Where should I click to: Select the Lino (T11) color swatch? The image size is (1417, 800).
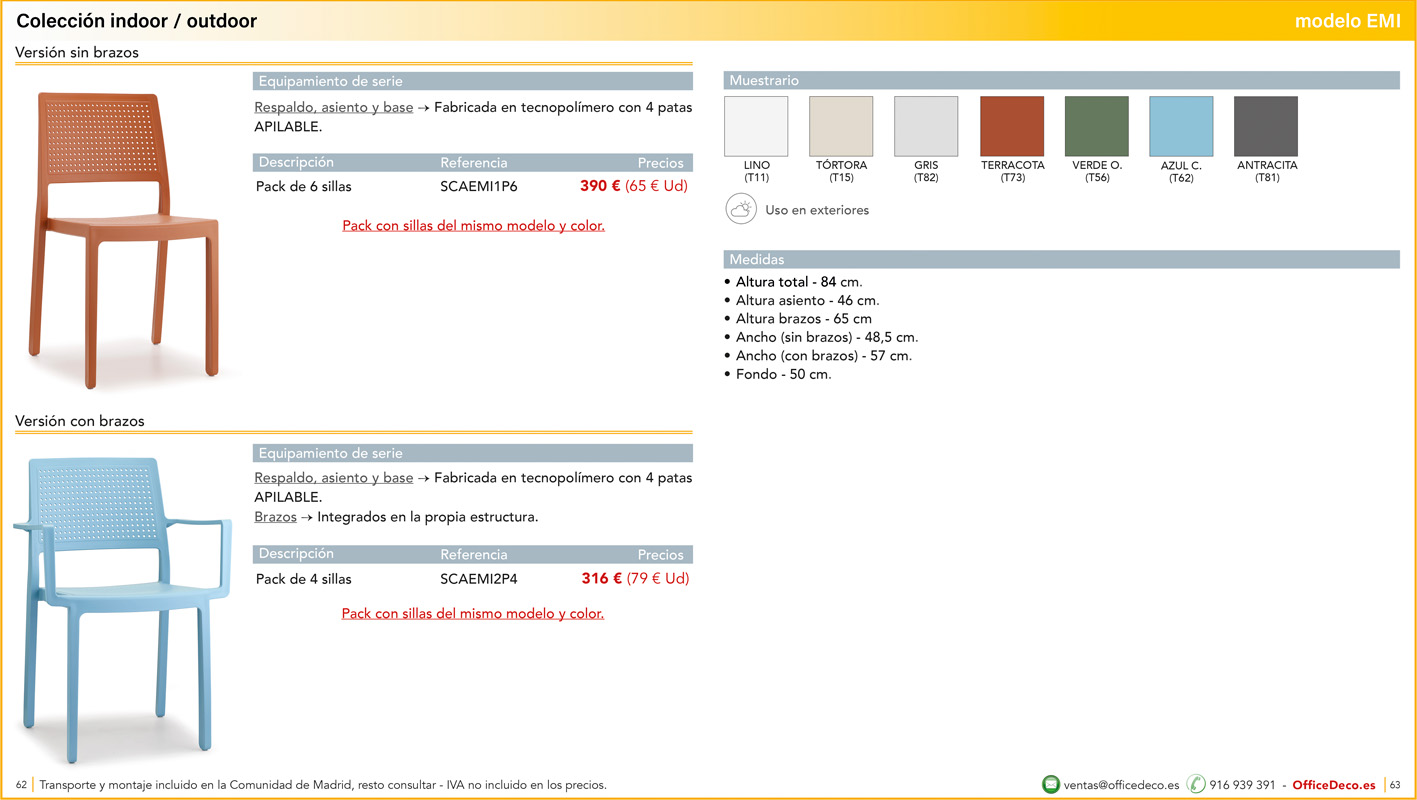click(x=756, y=127)
